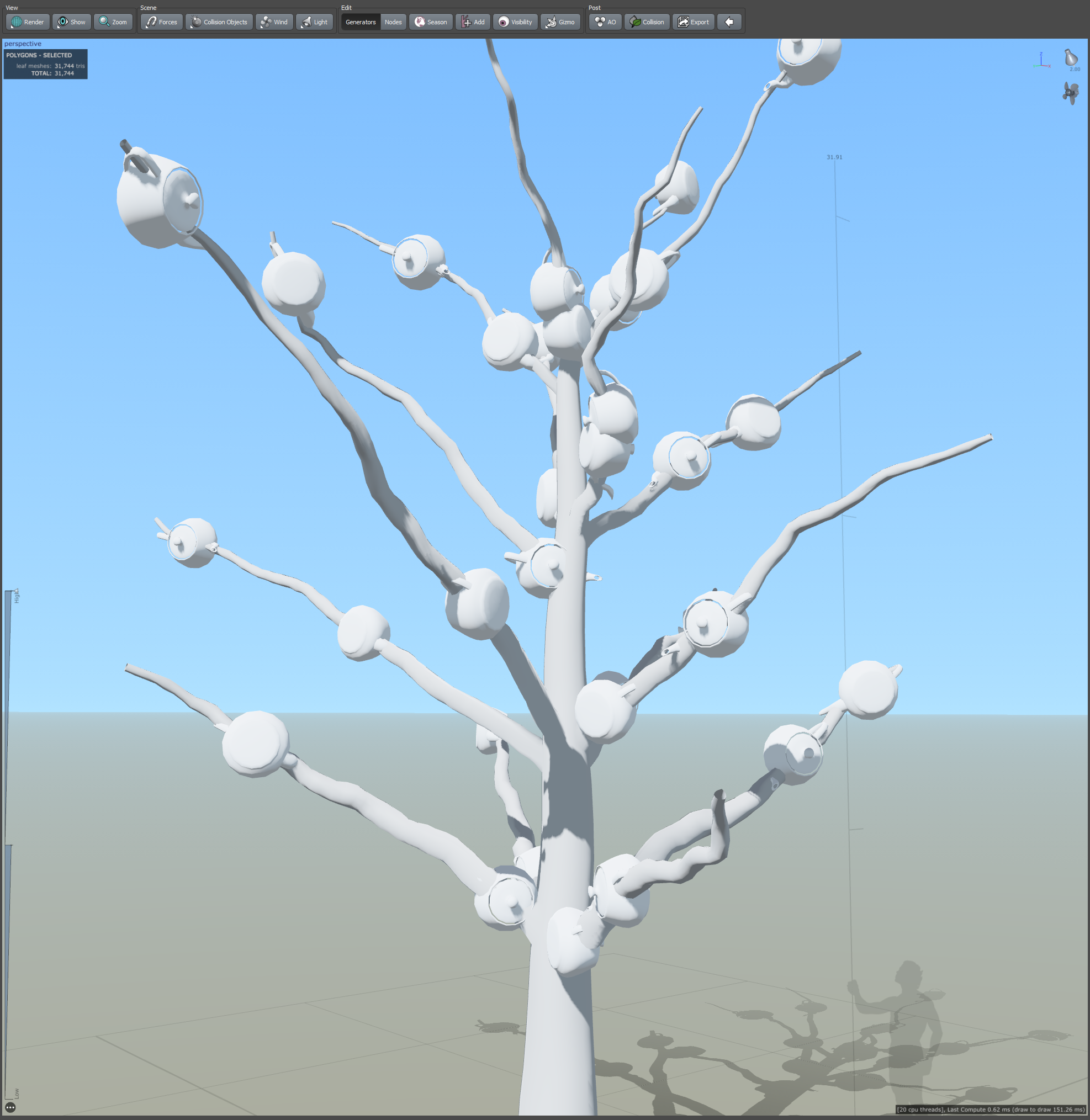Toggle Forces in the scene
The width and height of the screenshot is (1090, 1120).
161,22
